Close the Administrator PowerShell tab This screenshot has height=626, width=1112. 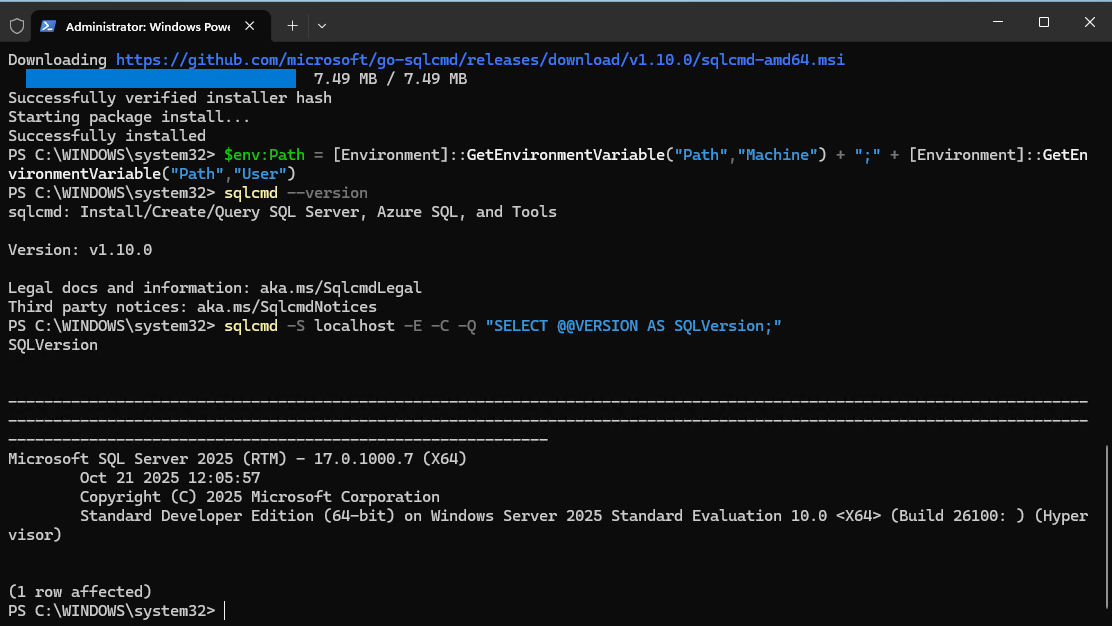click(250, 26)
